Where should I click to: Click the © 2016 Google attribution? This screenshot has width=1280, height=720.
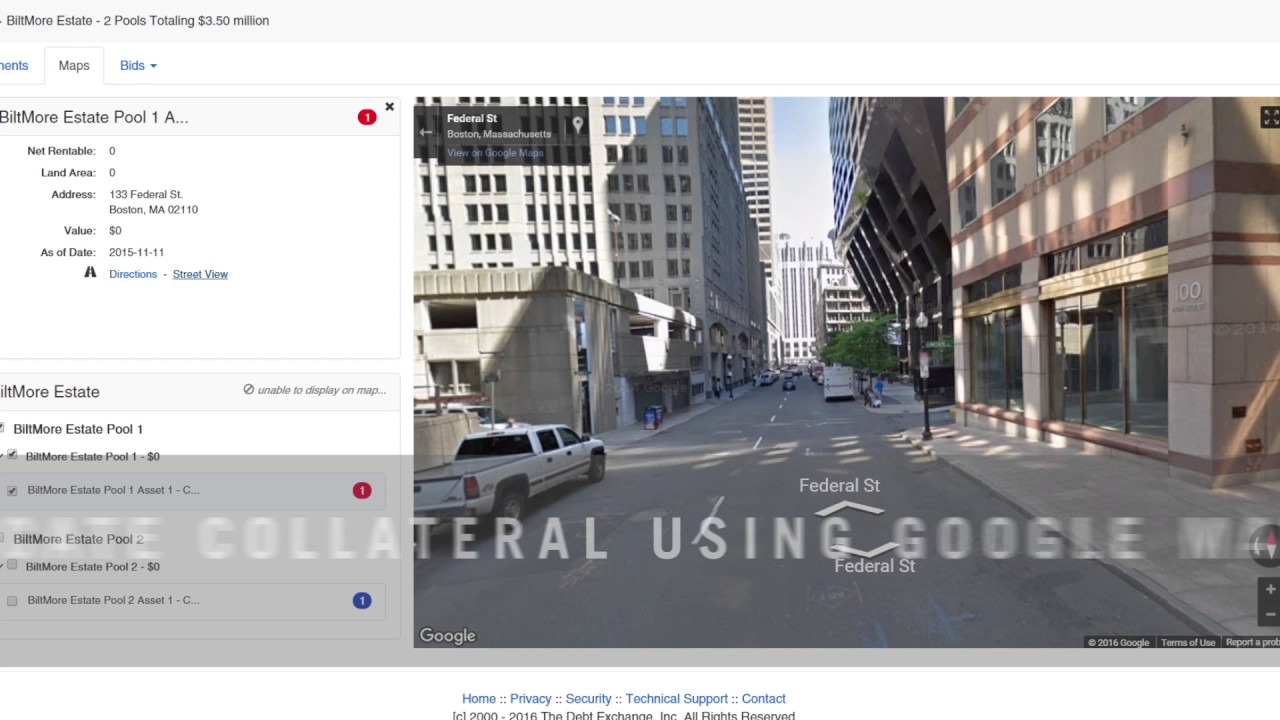[1118, 642]
